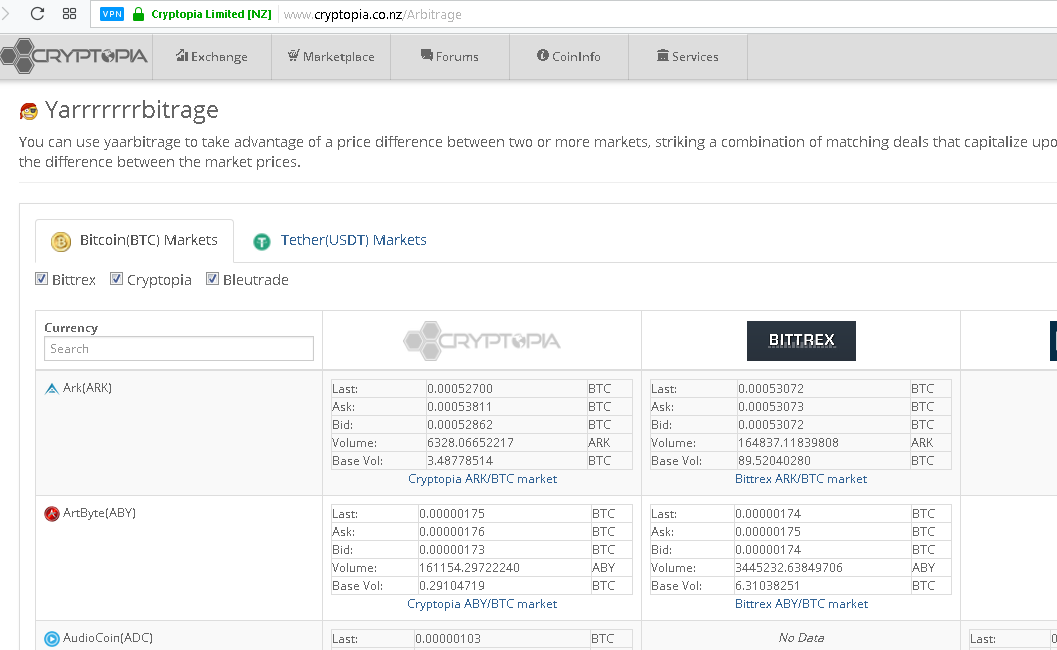Disable the Bleutrade checkbox

[x=213, y=279]
